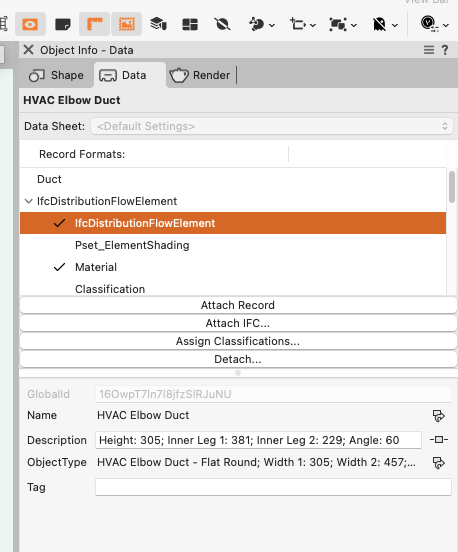The height and width of the screenshot is (552, 458).
Task: Click the question mark help icon
Action: click(x=445, y=50)
